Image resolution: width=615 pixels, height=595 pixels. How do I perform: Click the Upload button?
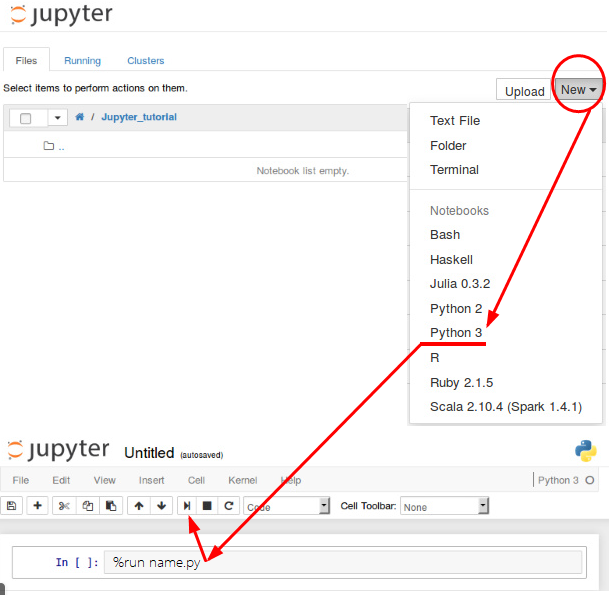(x=524, y=91)
